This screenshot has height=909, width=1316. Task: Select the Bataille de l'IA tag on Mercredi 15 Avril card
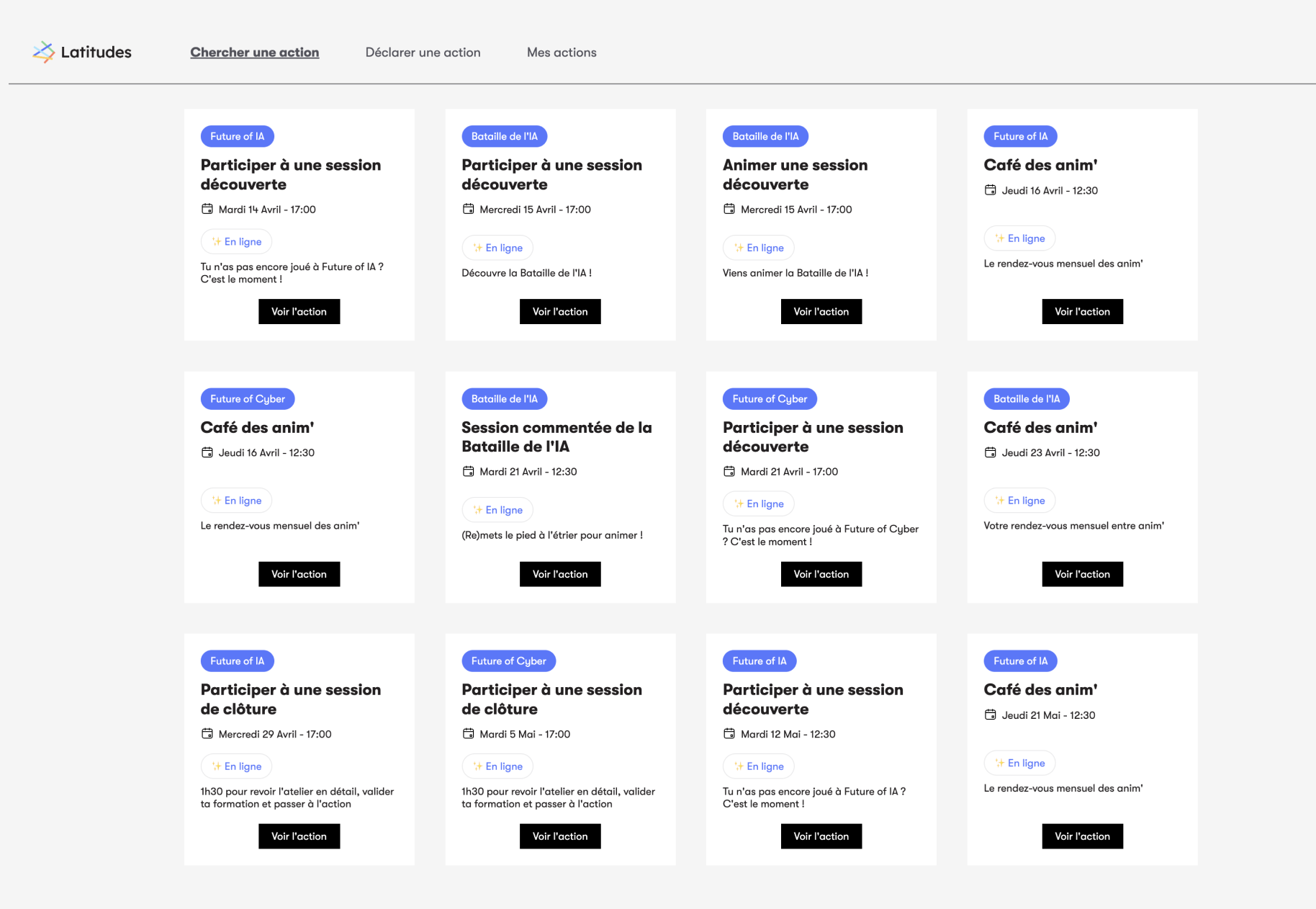pos(504,135)
